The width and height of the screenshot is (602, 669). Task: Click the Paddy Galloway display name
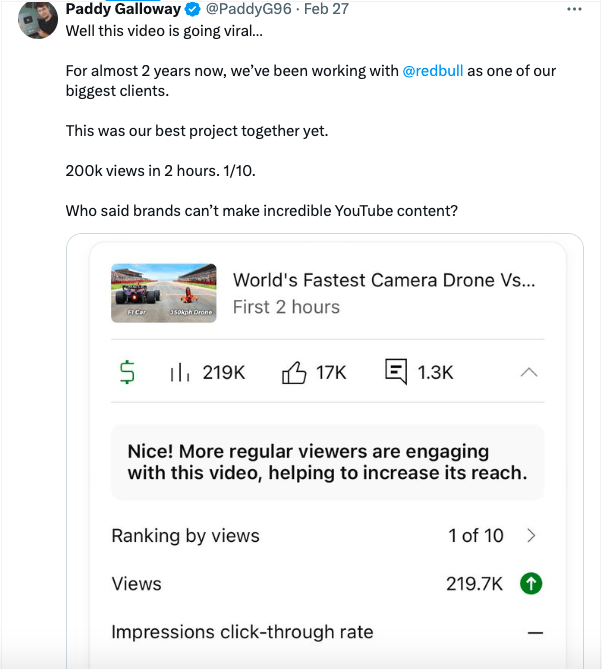point(123,9)
